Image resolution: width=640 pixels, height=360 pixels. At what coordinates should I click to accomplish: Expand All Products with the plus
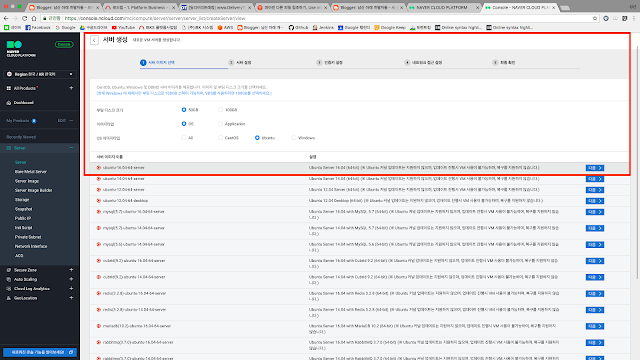pyautogui.click(x=71, y=88)
